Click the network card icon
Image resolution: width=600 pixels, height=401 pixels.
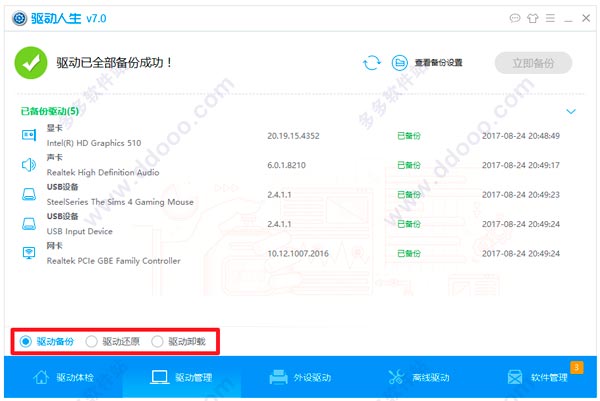[29, 253]
